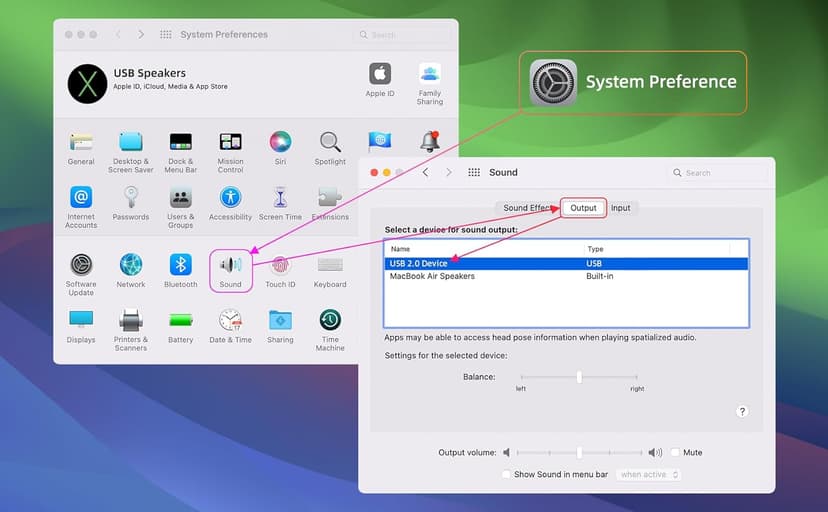Open Software Update preferences

coord(81,264)
